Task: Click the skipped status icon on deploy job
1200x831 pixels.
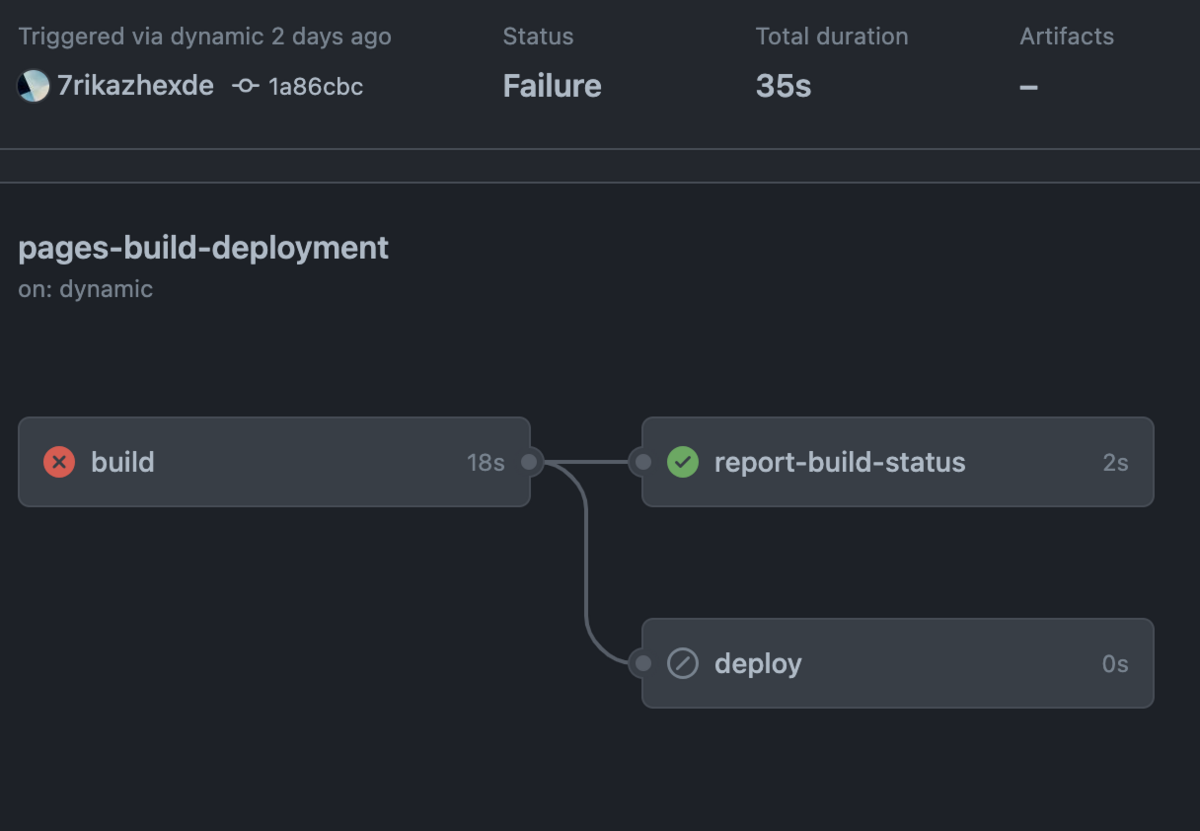Action: pos(681,663)
